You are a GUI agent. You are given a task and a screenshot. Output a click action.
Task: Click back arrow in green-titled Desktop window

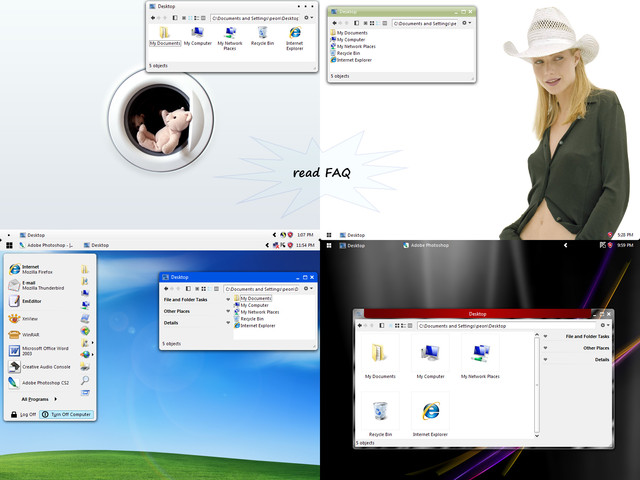pos(334,23)
